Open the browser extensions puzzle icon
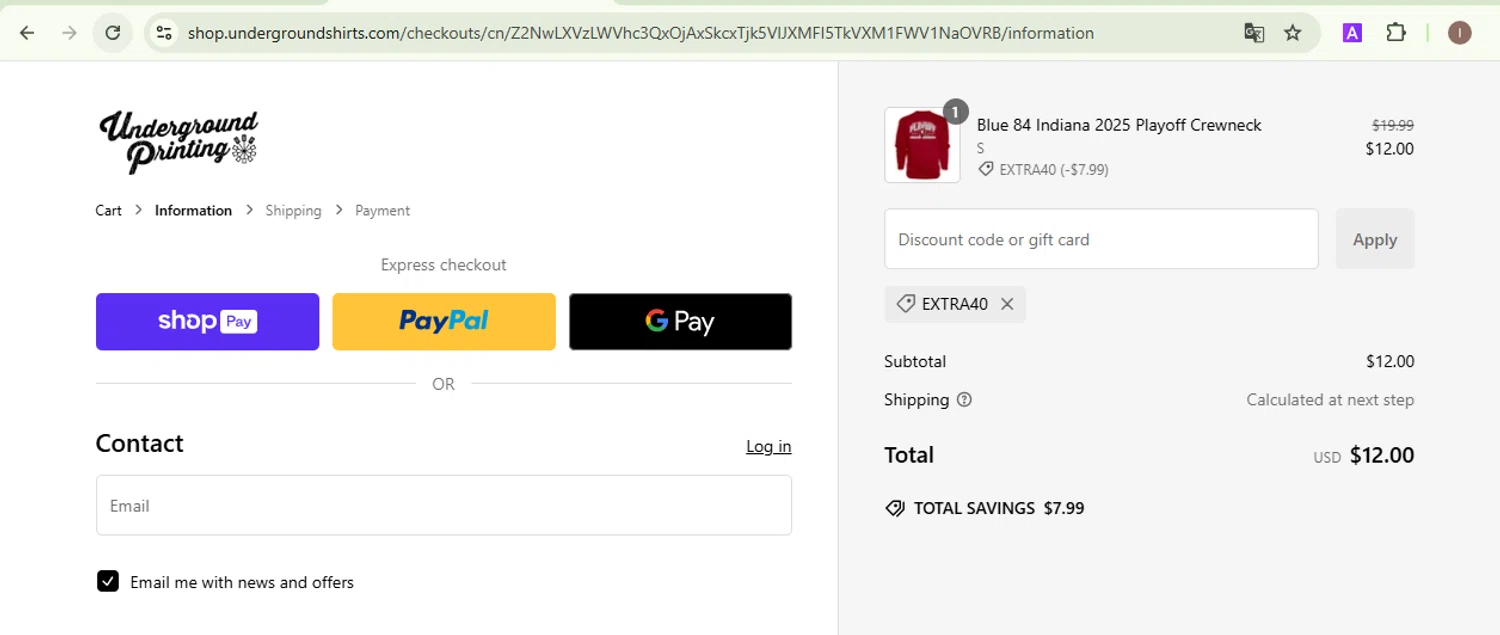Viewport: 1500px width, 635px height. (x=1396, y=33)
